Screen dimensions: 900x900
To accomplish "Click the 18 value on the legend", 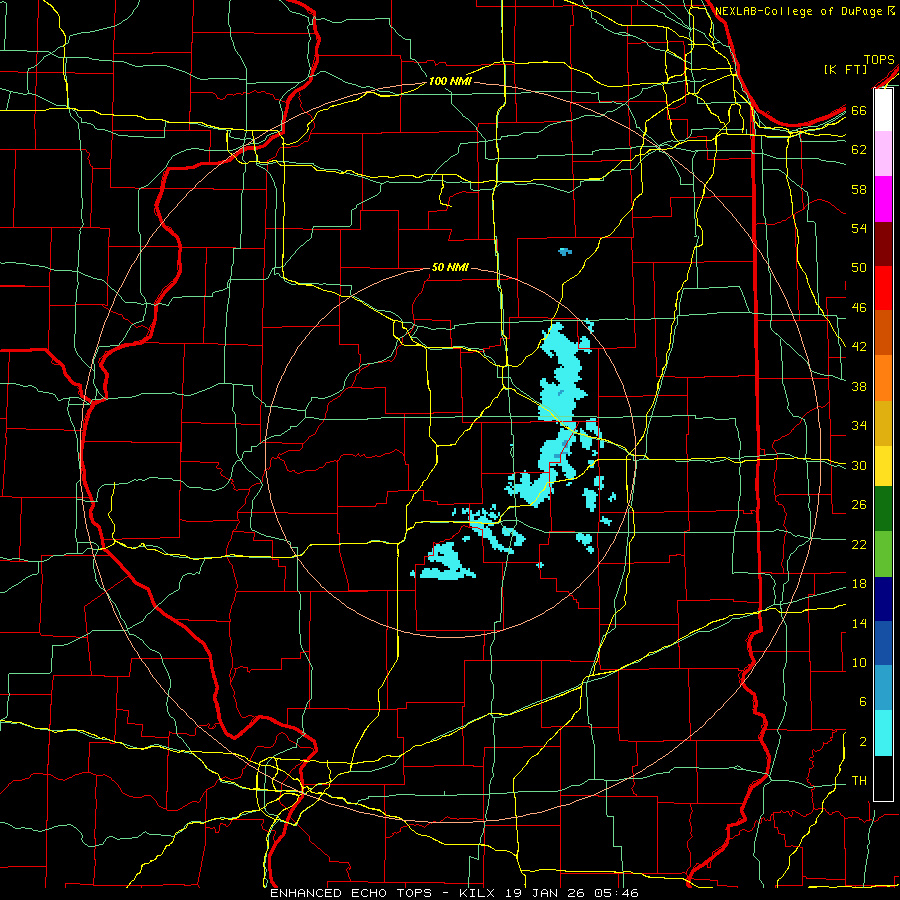I will (859, 584).
